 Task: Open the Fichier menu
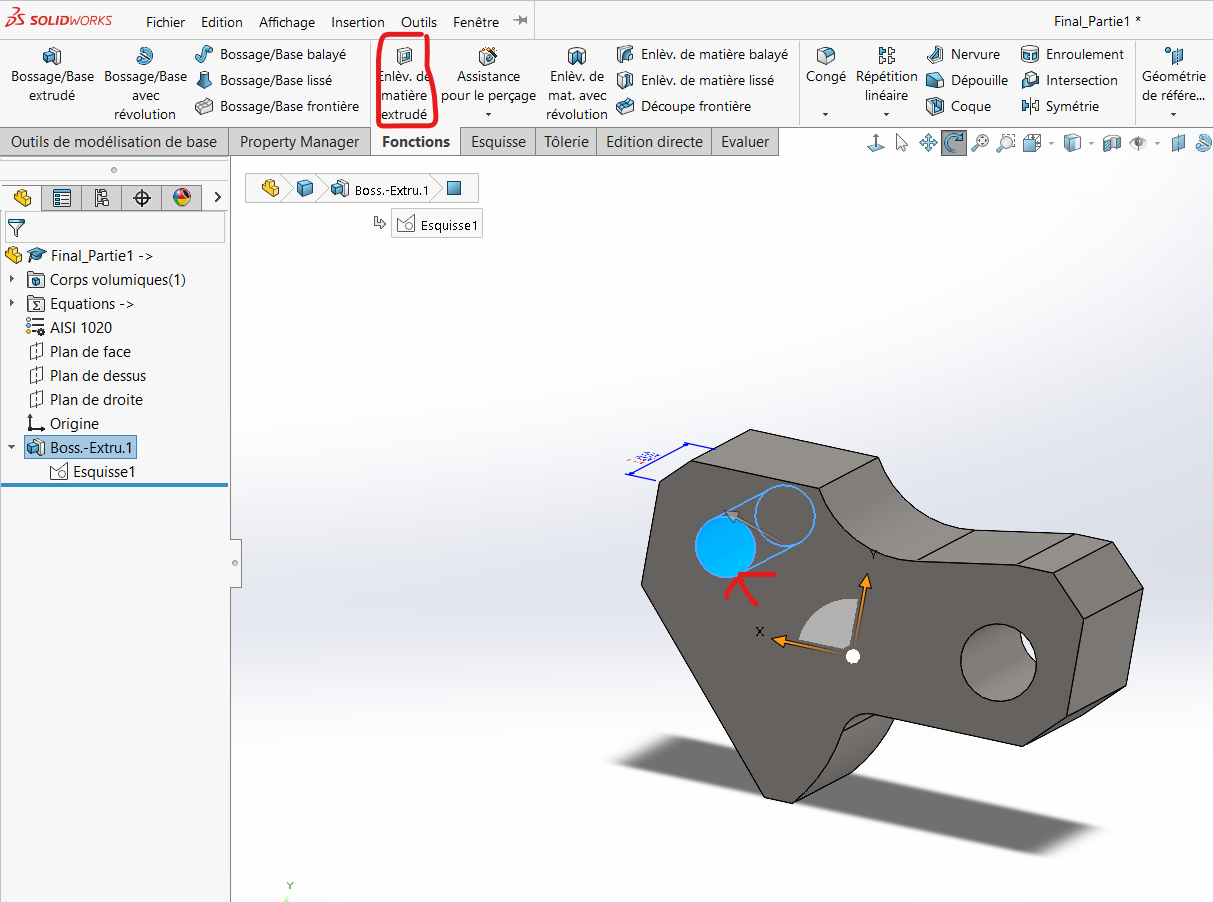coord(165,22)
